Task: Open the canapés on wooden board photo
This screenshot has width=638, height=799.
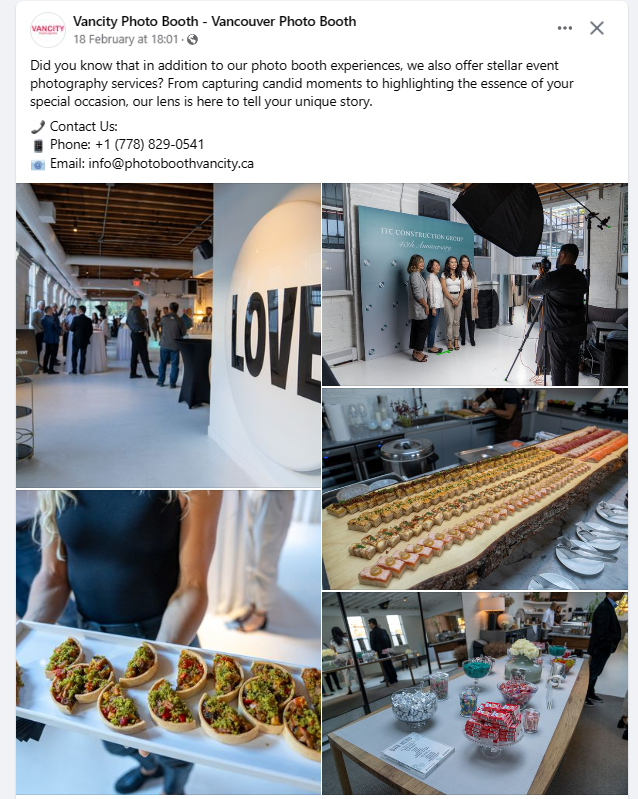Action: tap(475, 489)
